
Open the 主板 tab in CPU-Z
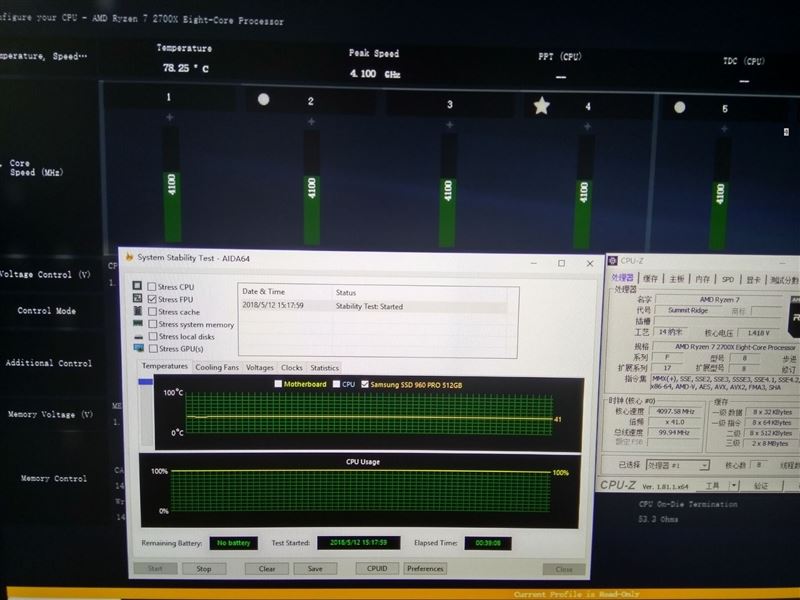tap(677, 279)
